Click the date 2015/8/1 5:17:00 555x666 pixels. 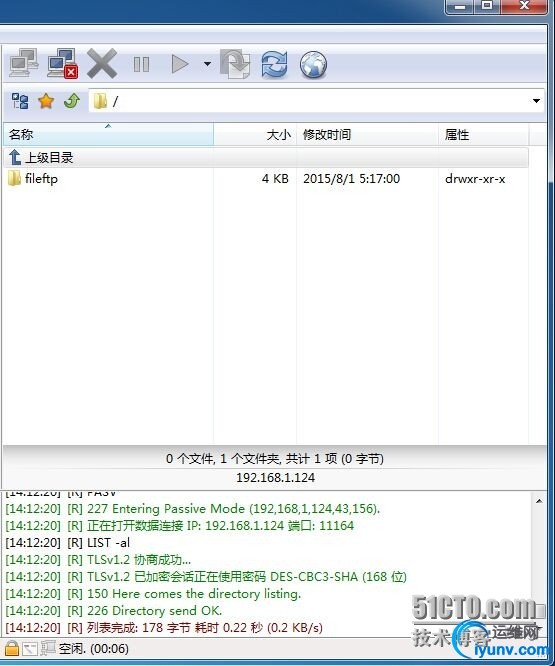point(352,178)
